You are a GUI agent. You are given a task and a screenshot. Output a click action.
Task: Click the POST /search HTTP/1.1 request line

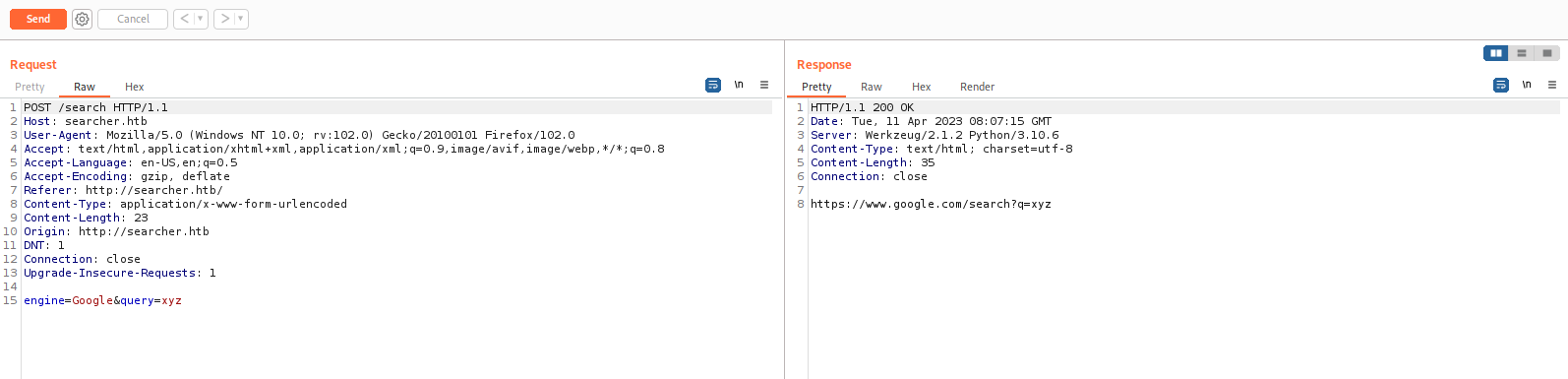pyautogui.click(x=95, y=107)
